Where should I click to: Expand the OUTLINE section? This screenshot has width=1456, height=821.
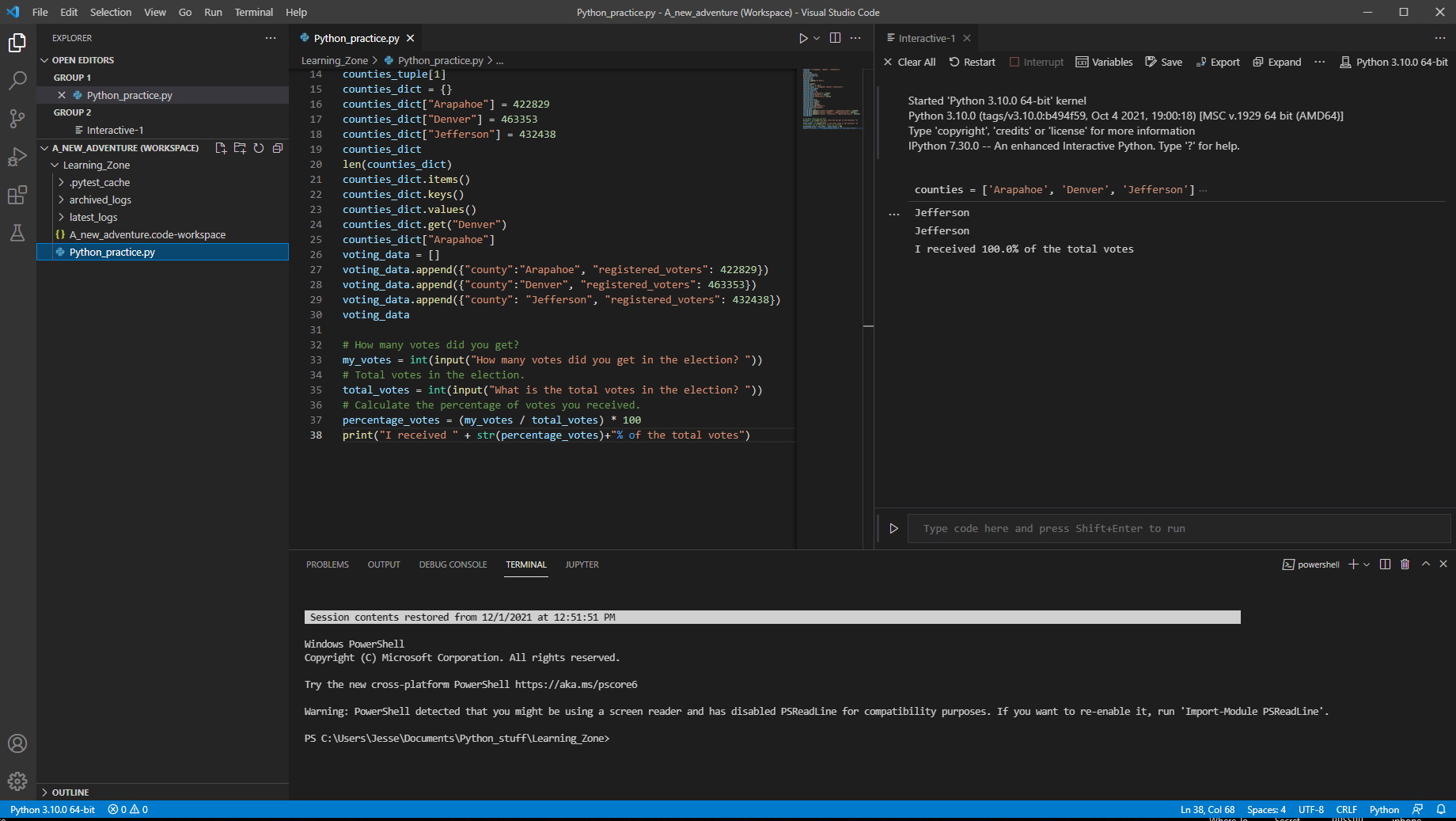(x=70, y=792)
